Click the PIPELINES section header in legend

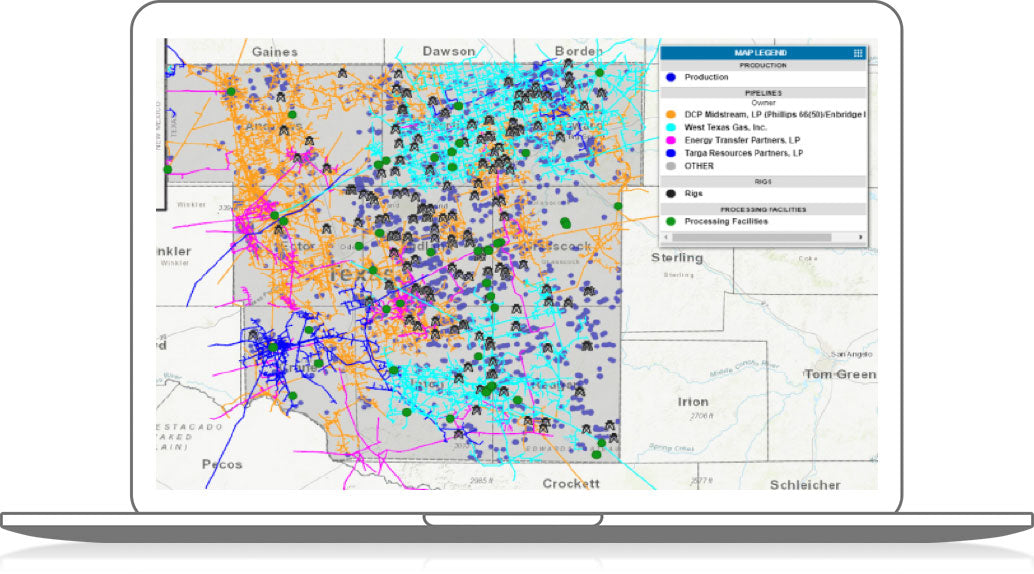pos(763,93)
